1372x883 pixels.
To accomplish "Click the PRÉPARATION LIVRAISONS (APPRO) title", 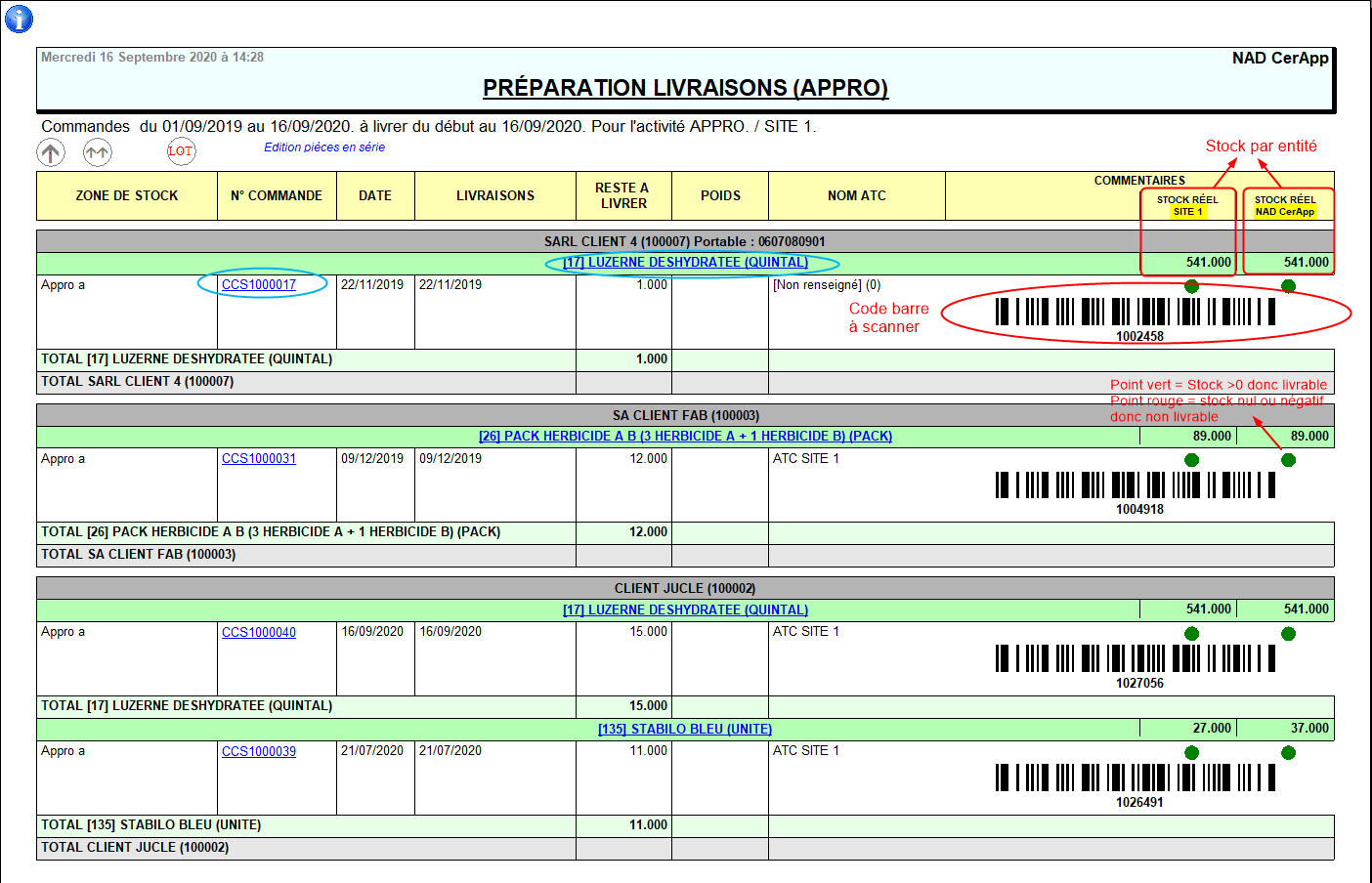I will click(x=685, y=88).
